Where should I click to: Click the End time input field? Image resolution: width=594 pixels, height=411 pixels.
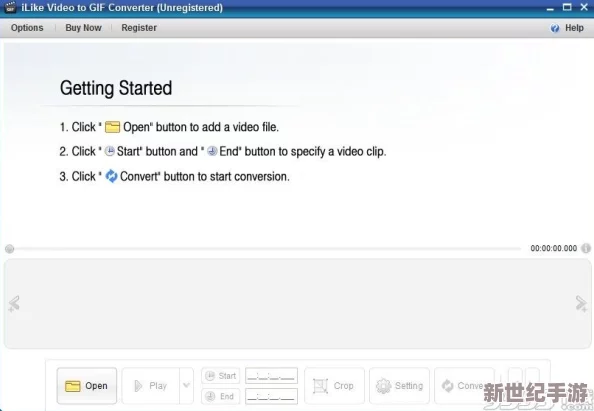(x=271, y=396)
